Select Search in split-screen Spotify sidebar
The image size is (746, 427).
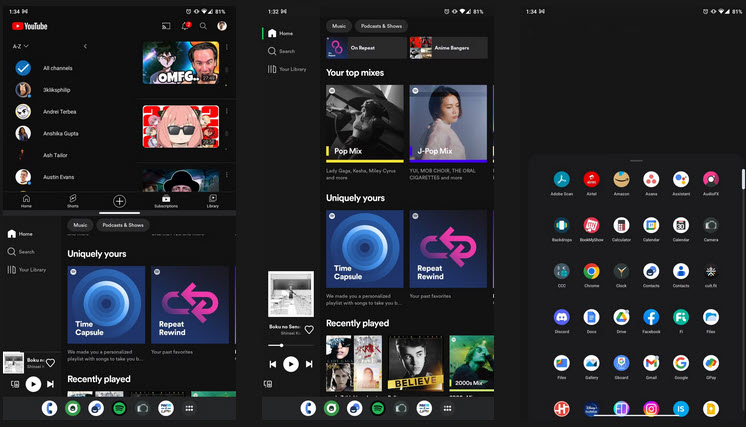21,252
